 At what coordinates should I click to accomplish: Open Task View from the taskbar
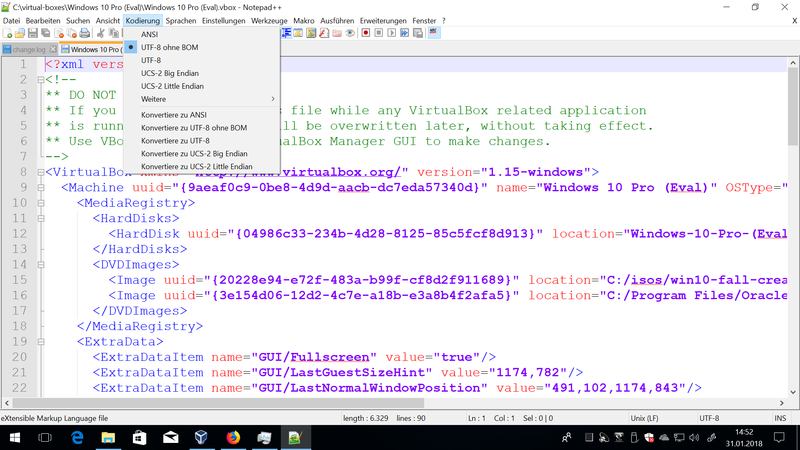pyautogui.click(x=45, y=438)
